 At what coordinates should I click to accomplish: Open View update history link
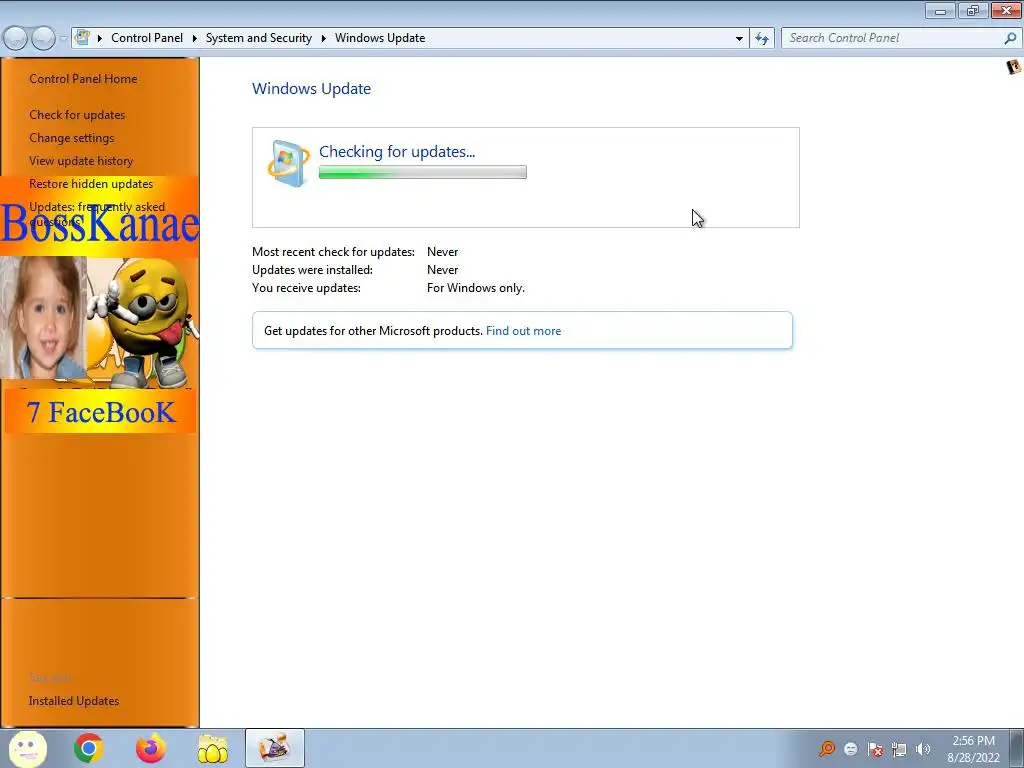click(x=81, y=161)
